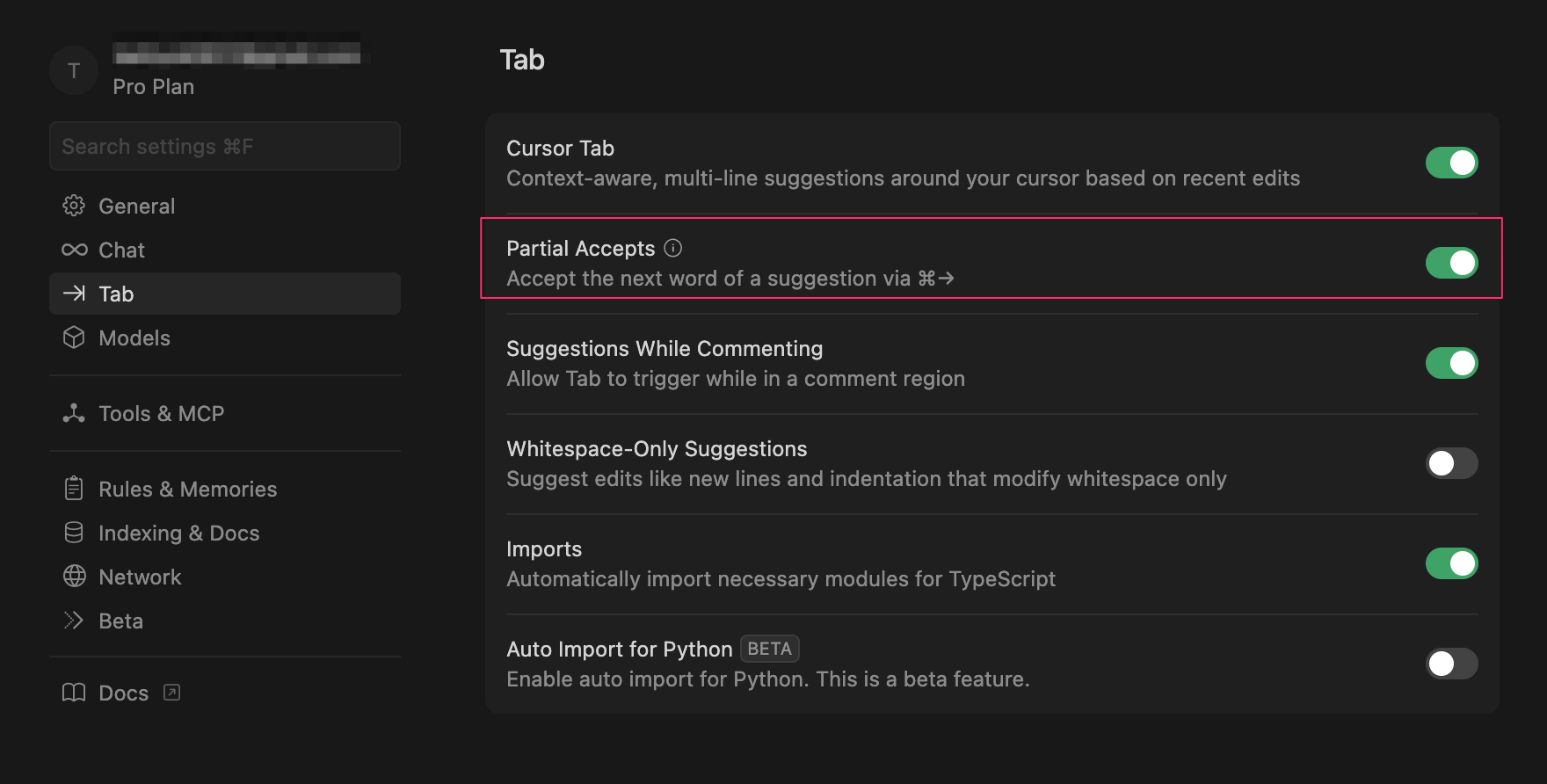Click the Models cube icon
Image resolution: width=1547 pixels, height=784 pixels.
click(74, 338)
